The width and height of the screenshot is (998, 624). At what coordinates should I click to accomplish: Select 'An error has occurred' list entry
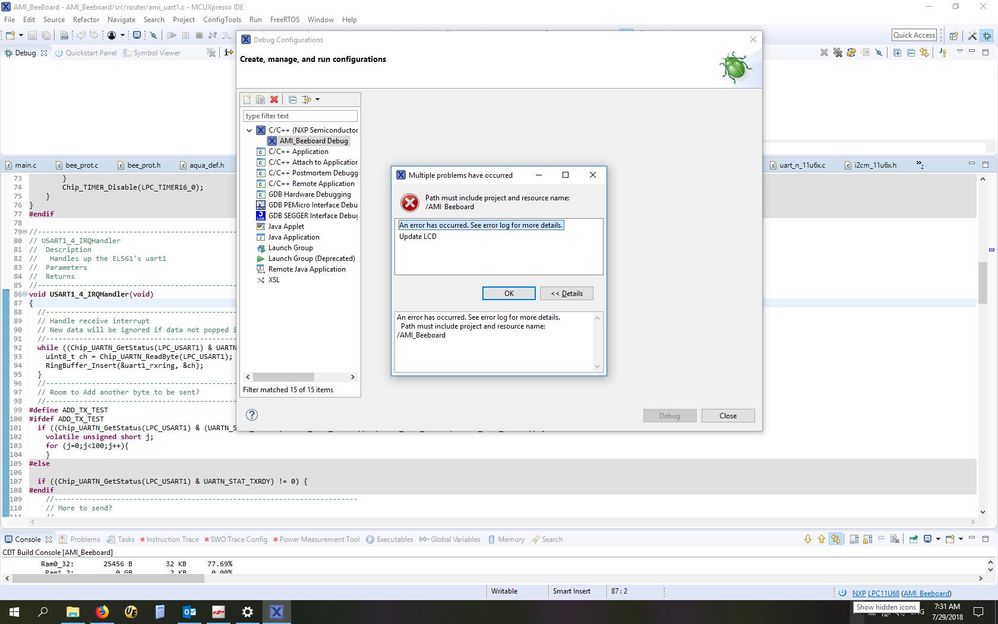[x=481, y=225]
